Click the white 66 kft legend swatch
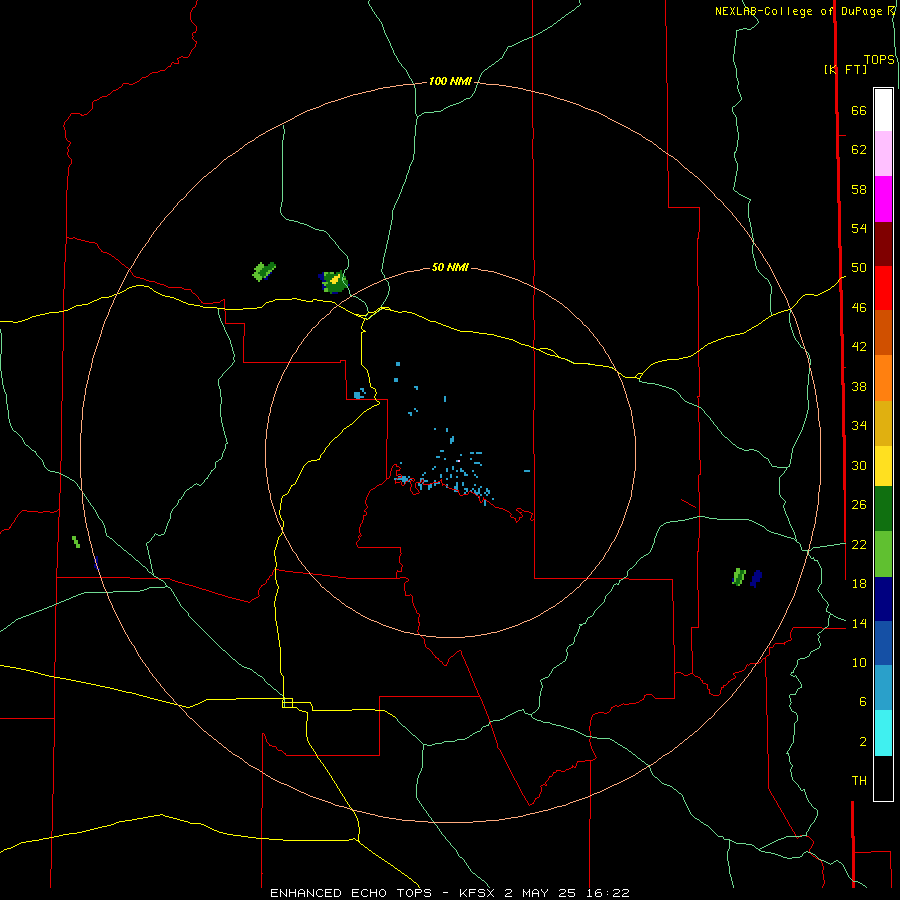900x900 pixels. pyautogui.click(x=883, y=110)
